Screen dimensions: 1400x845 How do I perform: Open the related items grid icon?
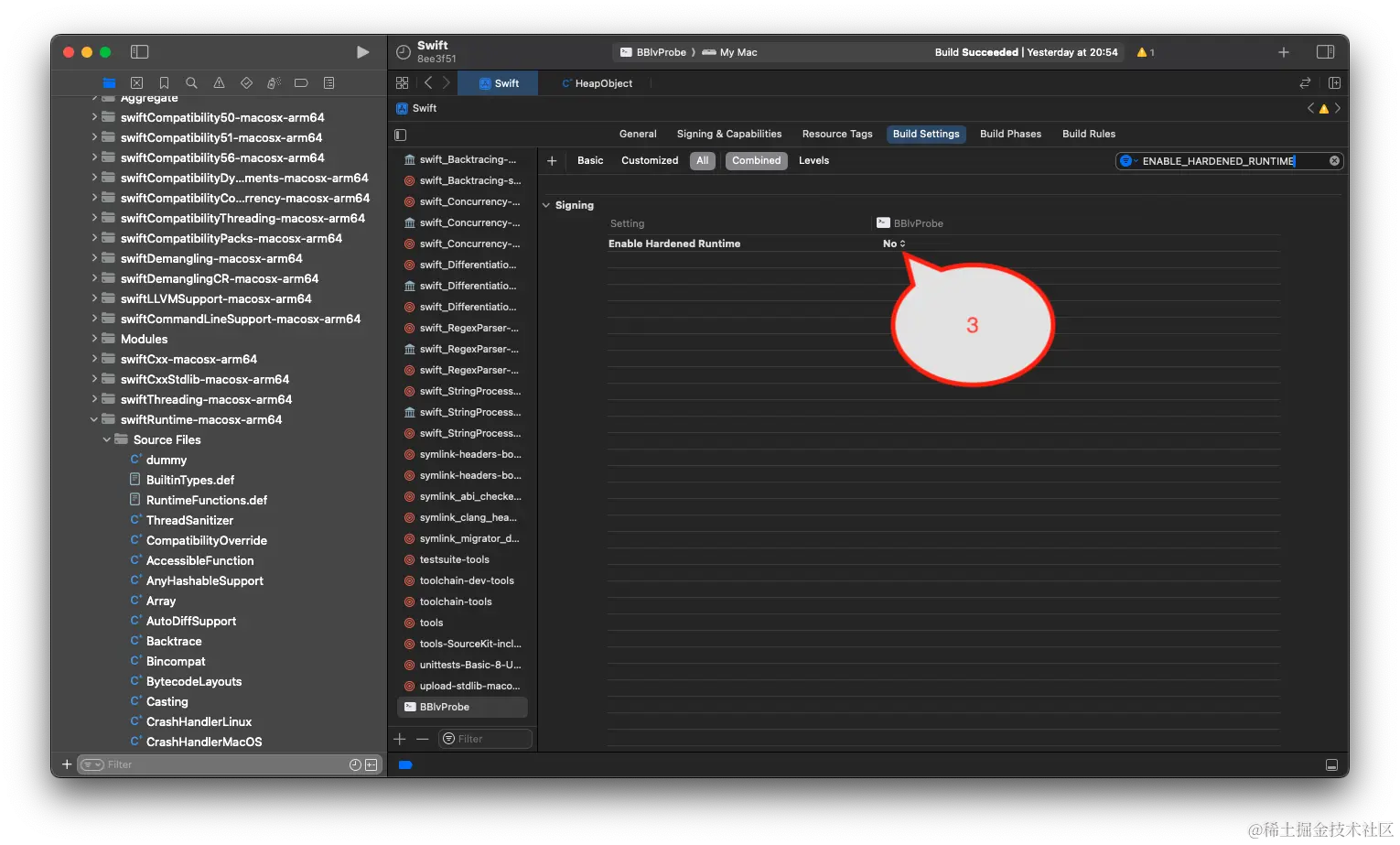pos(402,82)
